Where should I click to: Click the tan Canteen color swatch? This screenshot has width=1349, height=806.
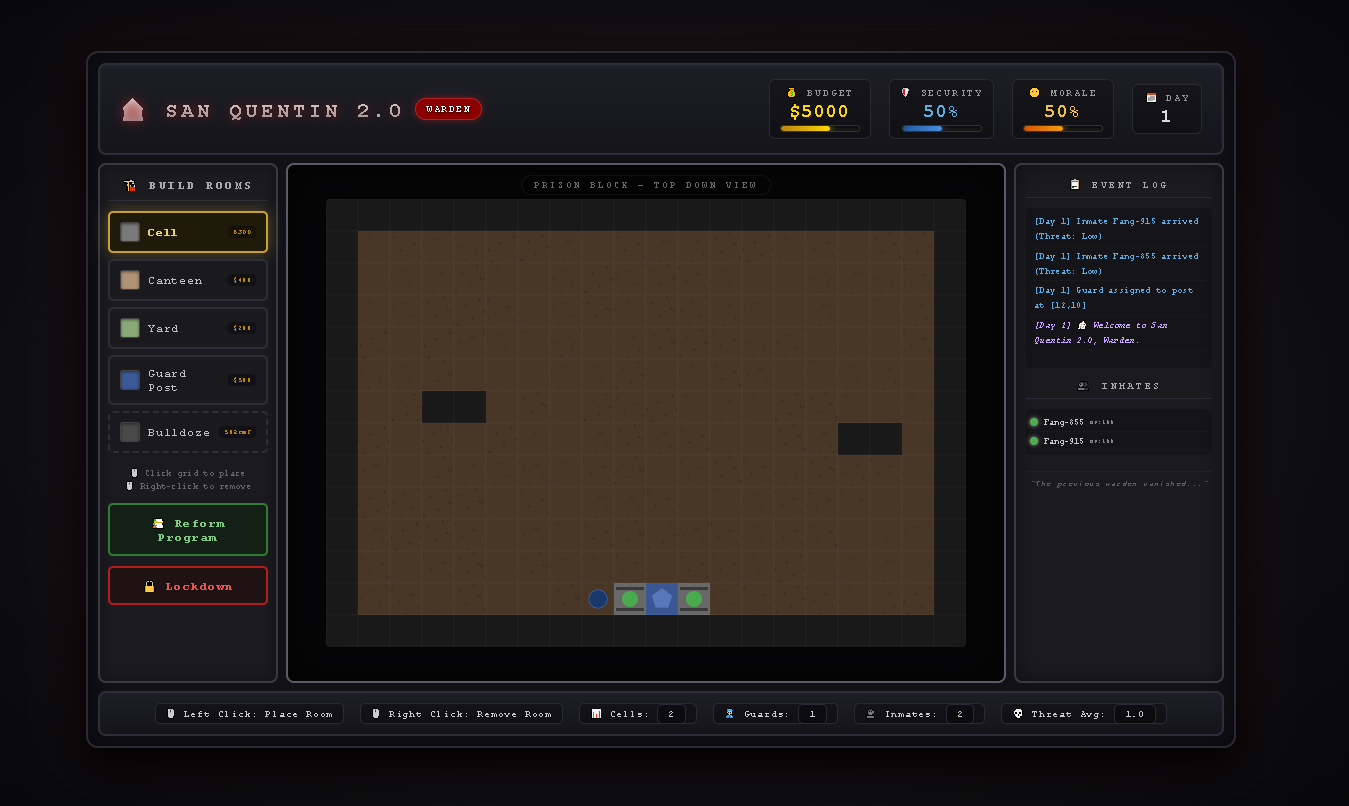point(130,280)
